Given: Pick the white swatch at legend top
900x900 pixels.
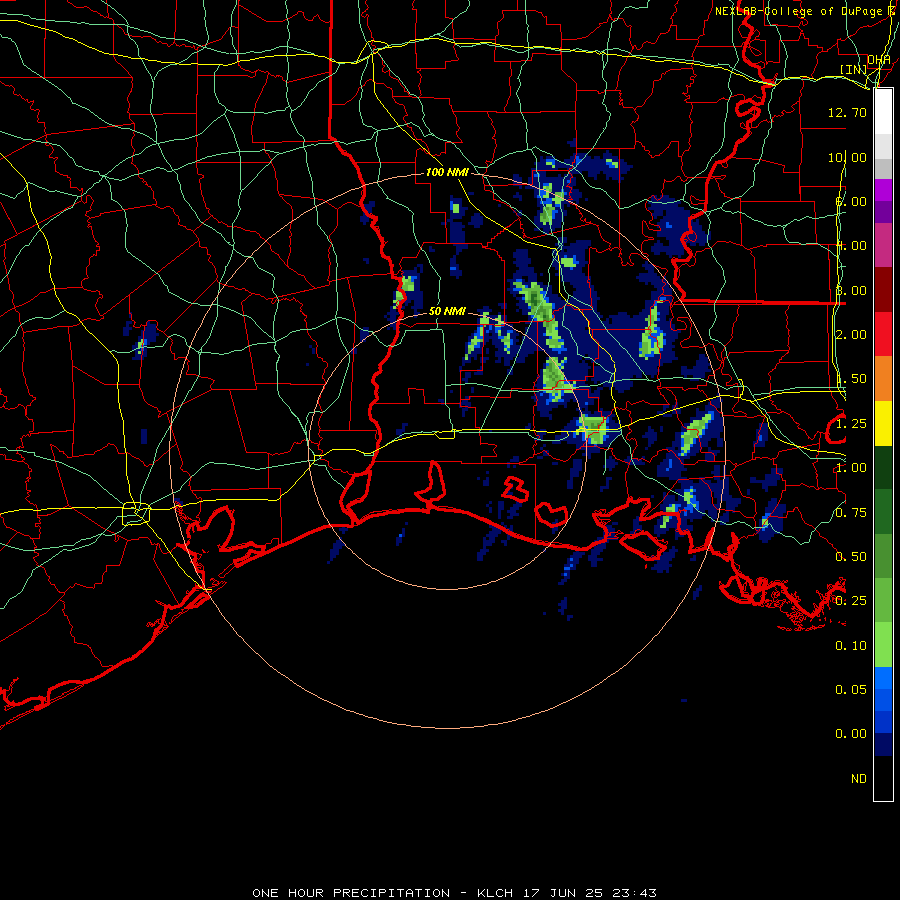Looking at the screenshot, I should 883,111.
